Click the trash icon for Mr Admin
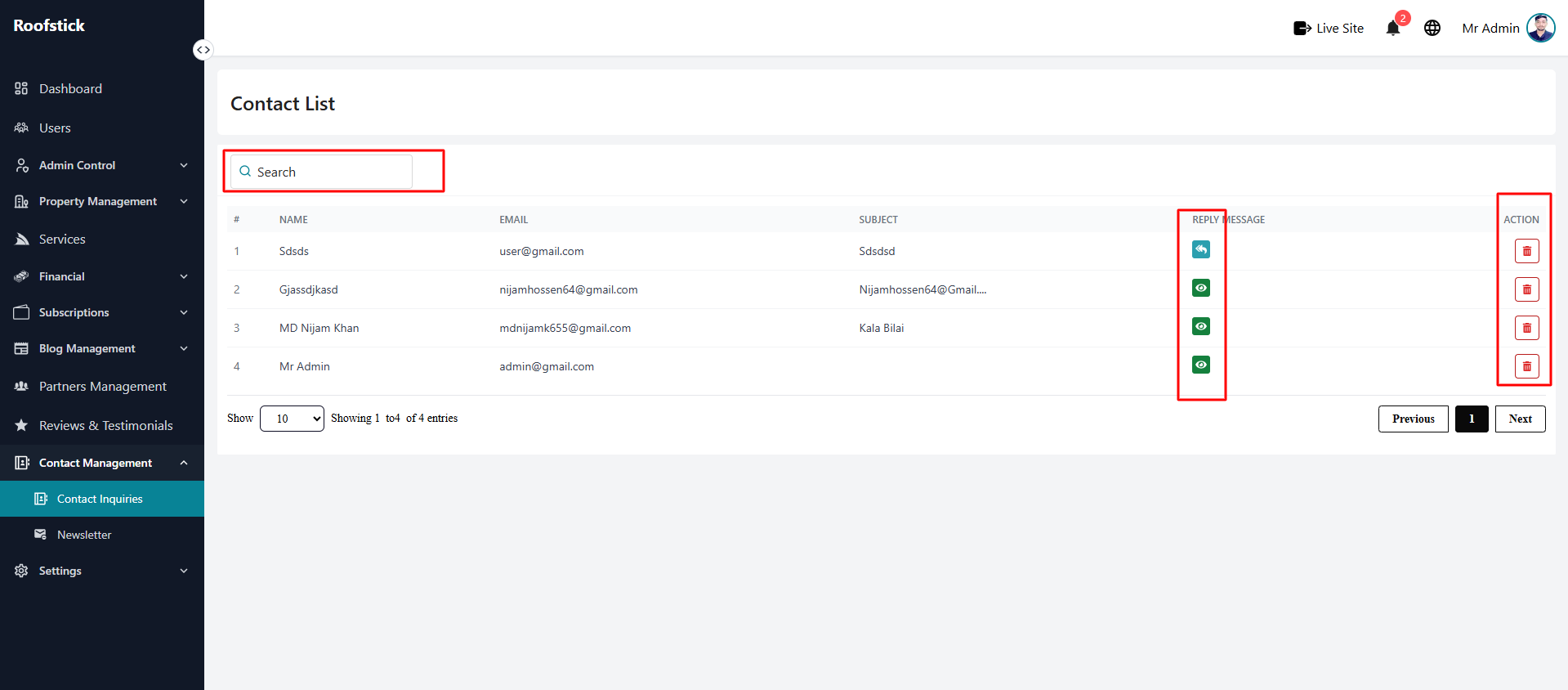 [1526, 366]
